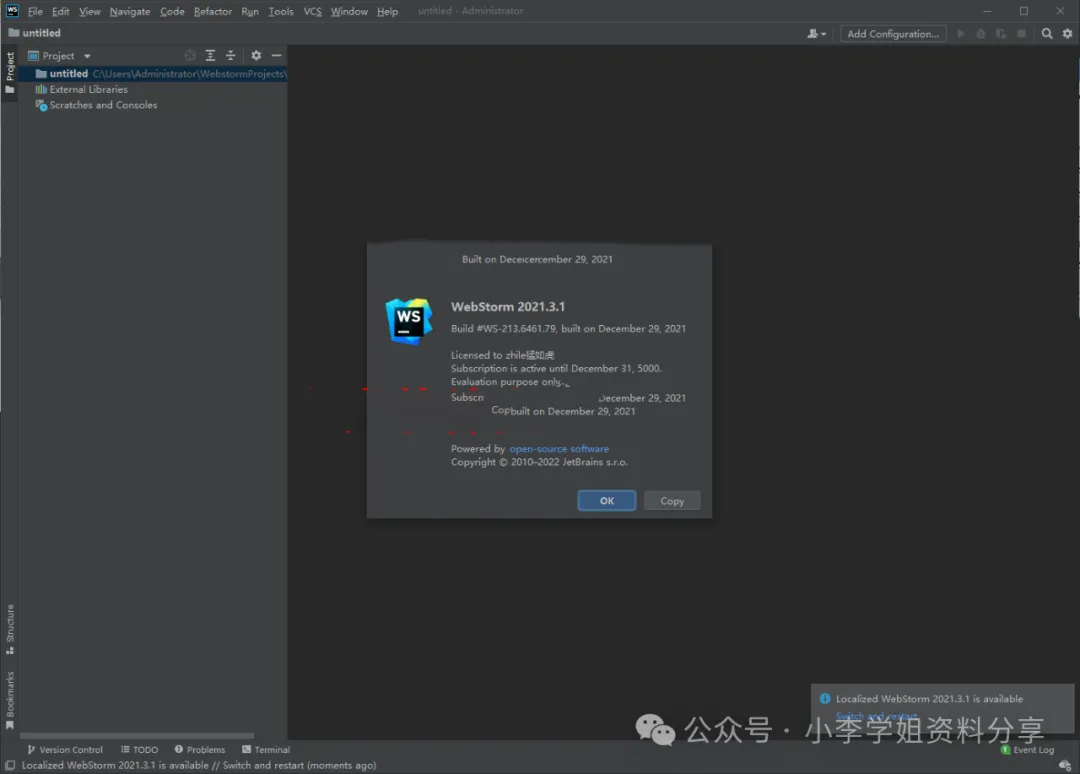Open the VCS menu
The image size is (1080, 774).
313,11
